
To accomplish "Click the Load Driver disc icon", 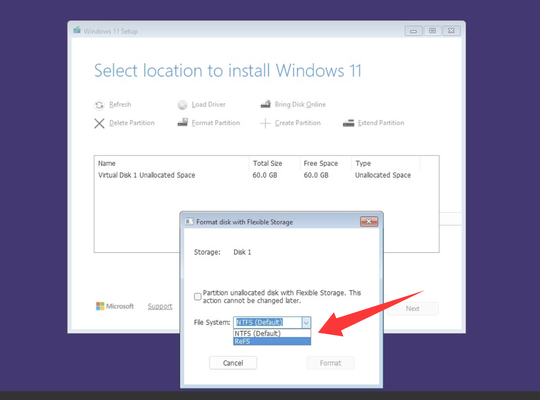I will 182,105.
